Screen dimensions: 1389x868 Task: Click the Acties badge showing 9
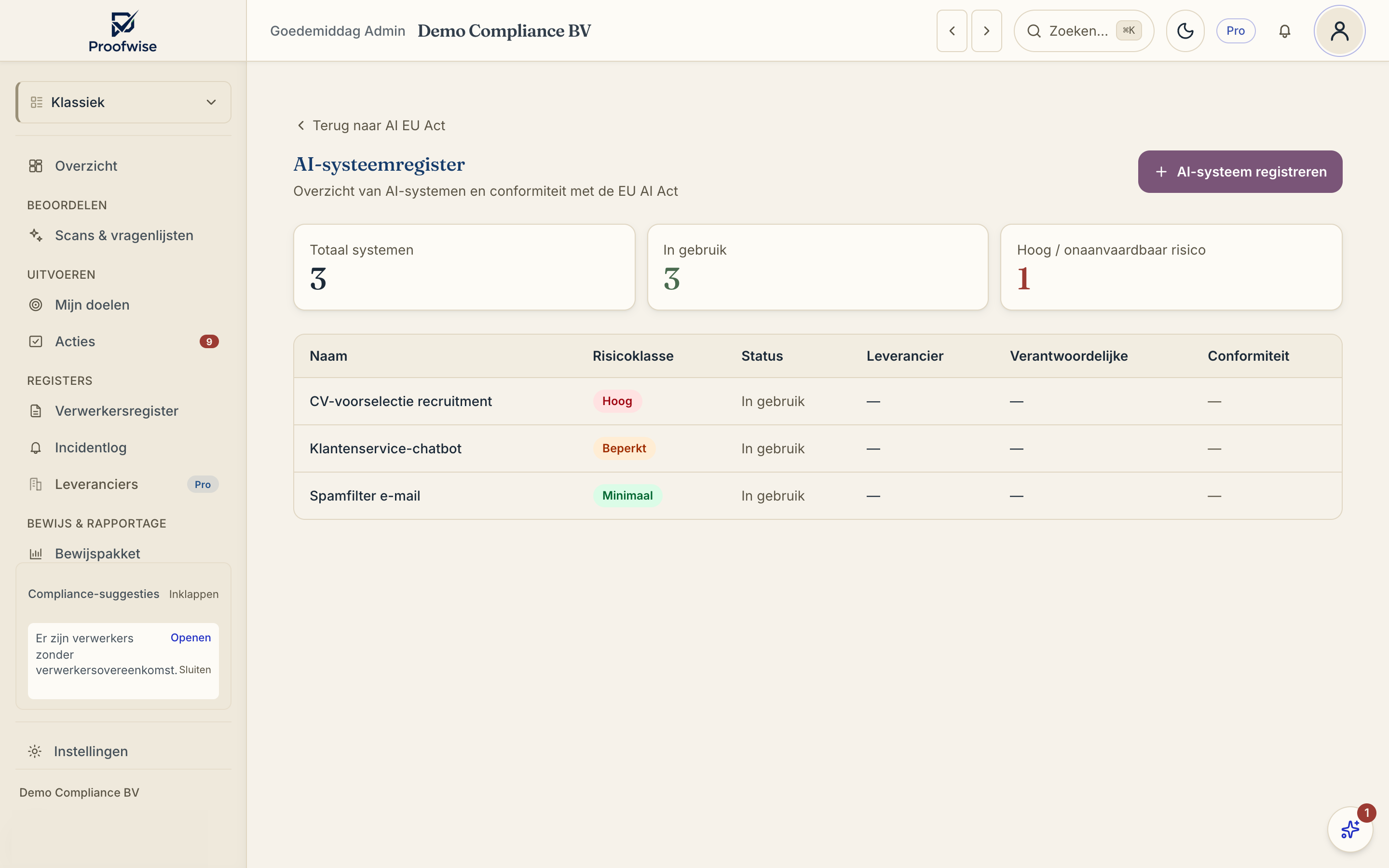pyautogui.click(x=209, y=341)
